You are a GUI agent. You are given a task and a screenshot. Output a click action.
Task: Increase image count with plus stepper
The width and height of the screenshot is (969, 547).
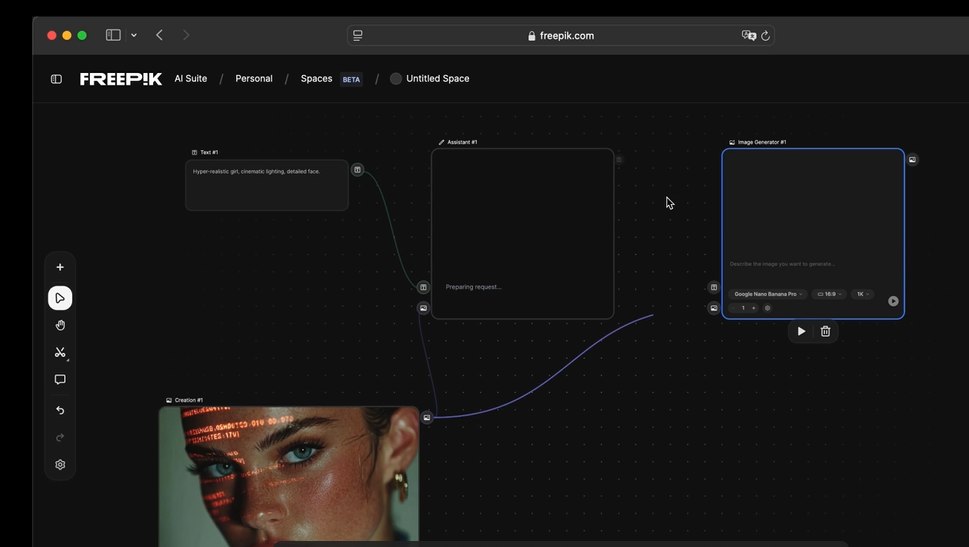(754, 308)
